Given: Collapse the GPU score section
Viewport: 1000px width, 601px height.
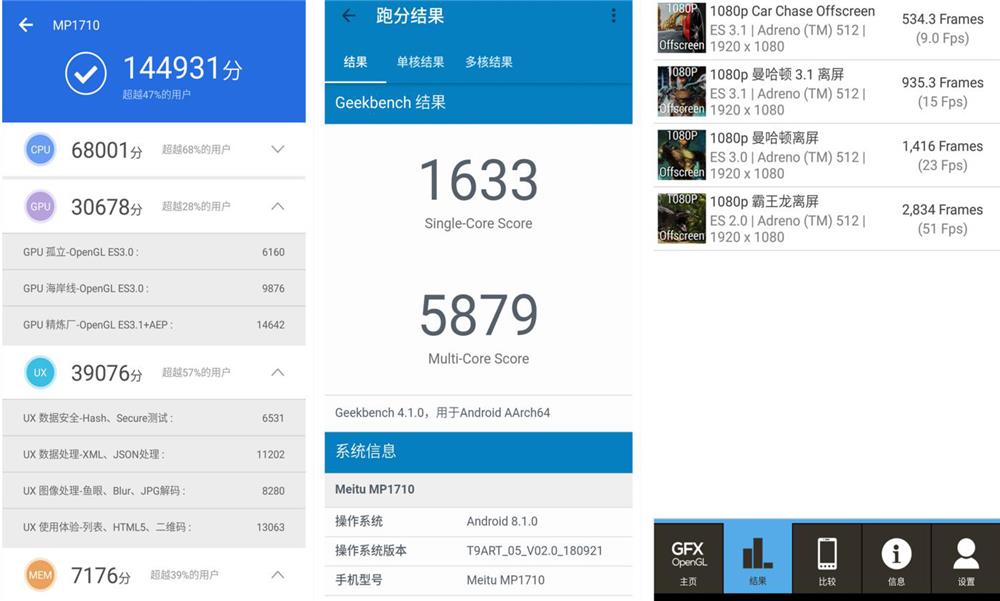Looking at the screenshot, I should coord(278,207).
